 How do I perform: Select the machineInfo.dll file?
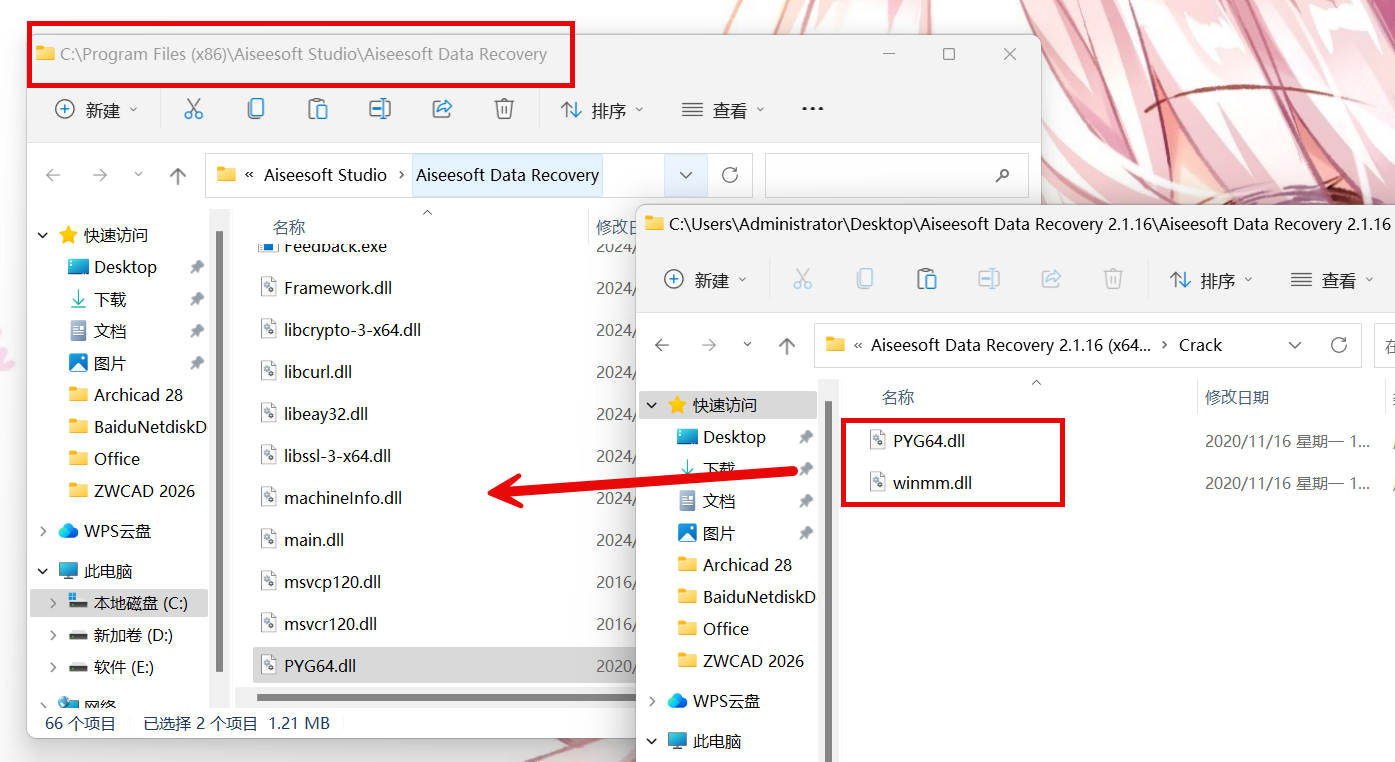coord(342,498)
